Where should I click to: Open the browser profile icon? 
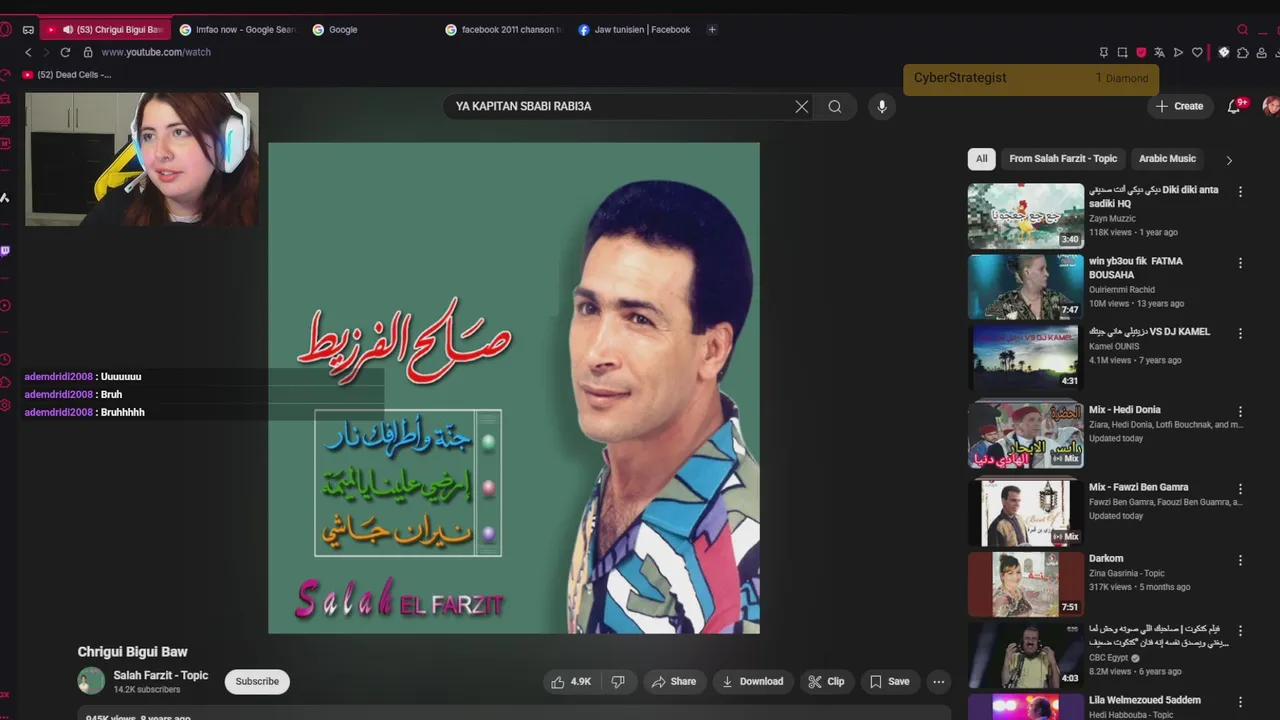tap(1261, 52)
